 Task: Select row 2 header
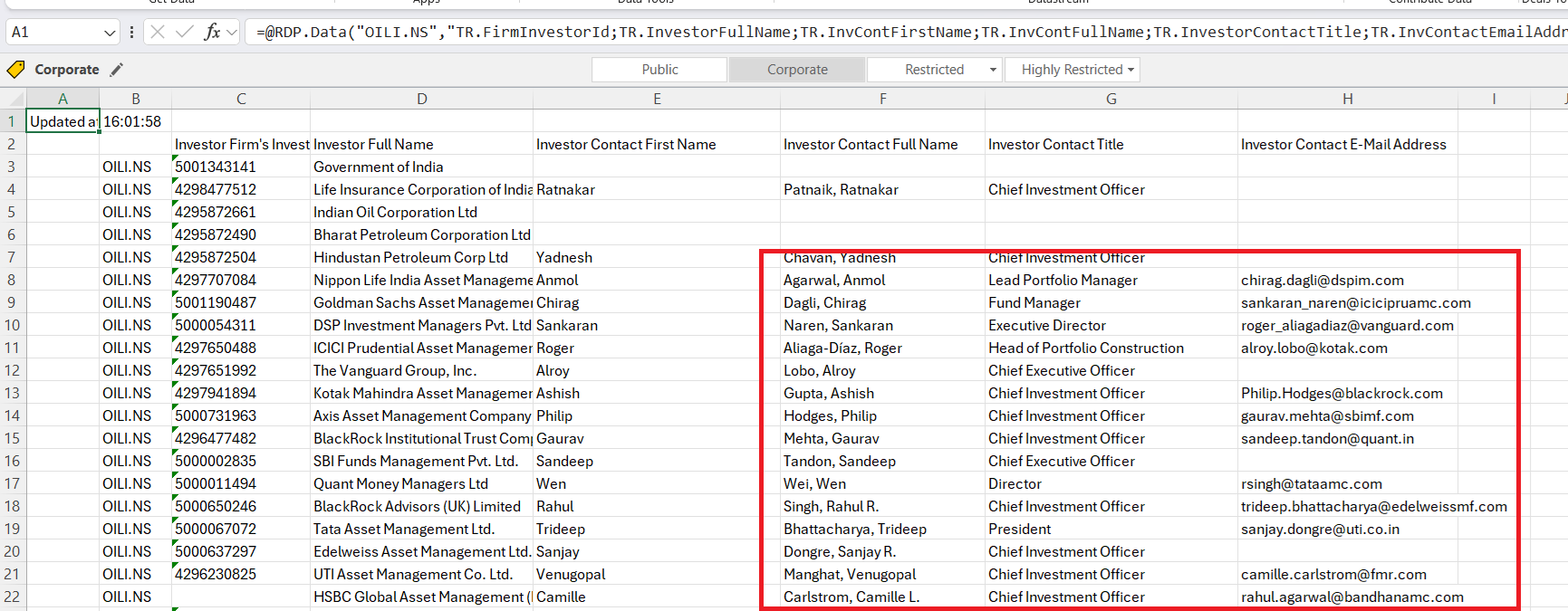click(13, 144)
